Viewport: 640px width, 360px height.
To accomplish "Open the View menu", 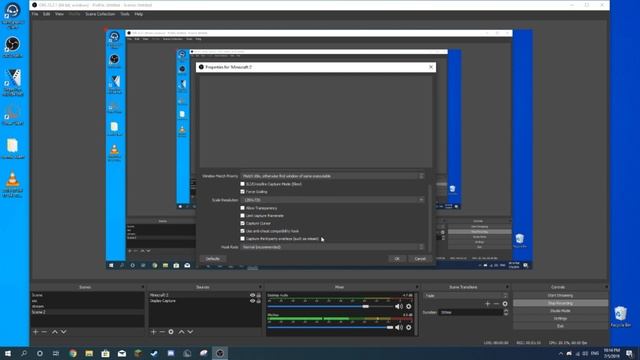I will pyautogui.click(x=59, y=14).
